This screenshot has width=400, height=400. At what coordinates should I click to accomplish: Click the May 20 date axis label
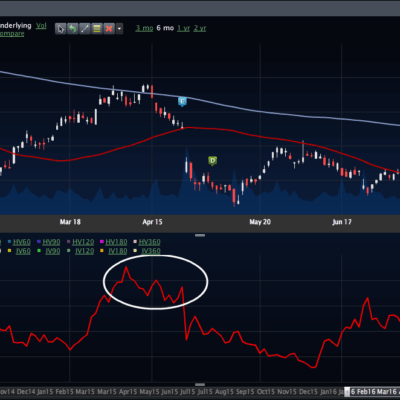260,222
